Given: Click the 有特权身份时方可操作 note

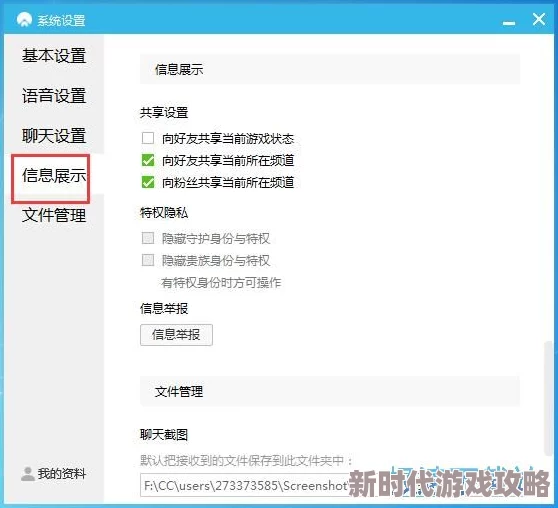Looking at the screenshot, I should [221, 283].
